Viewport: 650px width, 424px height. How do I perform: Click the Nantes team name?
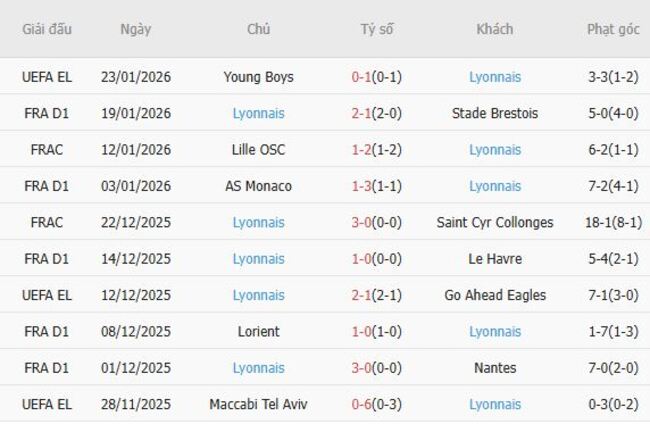coord(494,368)
